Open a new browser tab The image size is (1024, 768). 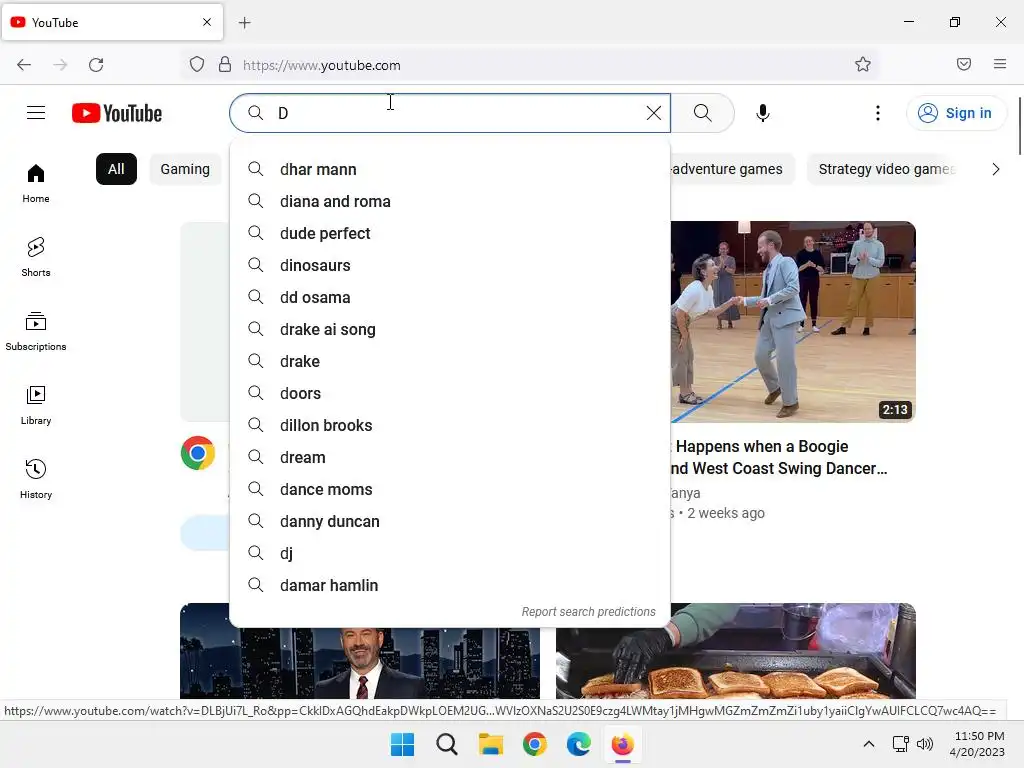coord(244,23)
